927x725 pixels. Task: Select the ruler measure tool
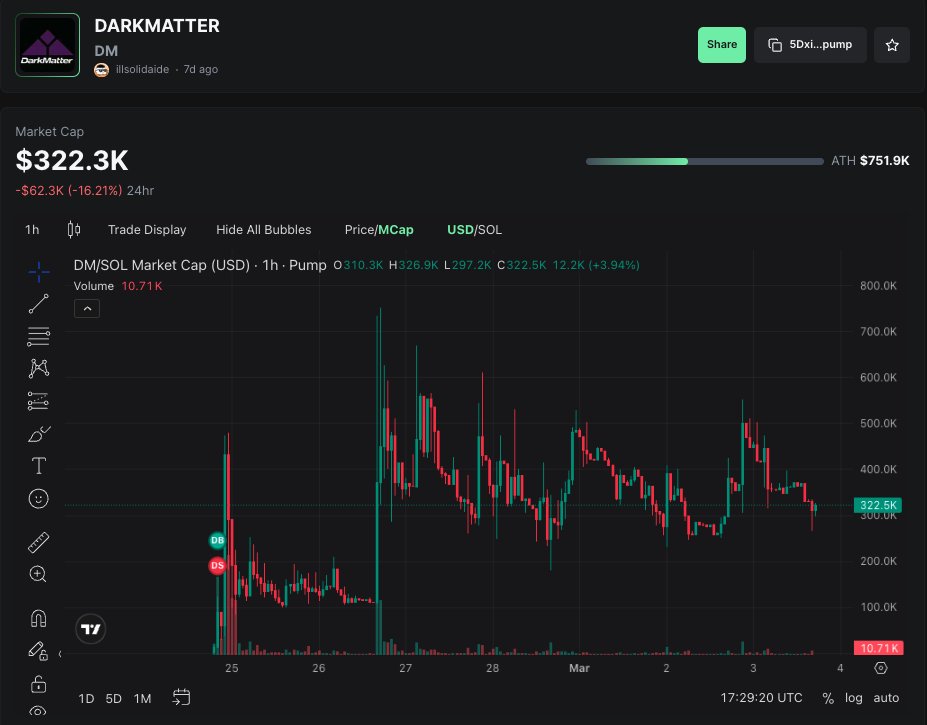[39, 542]
